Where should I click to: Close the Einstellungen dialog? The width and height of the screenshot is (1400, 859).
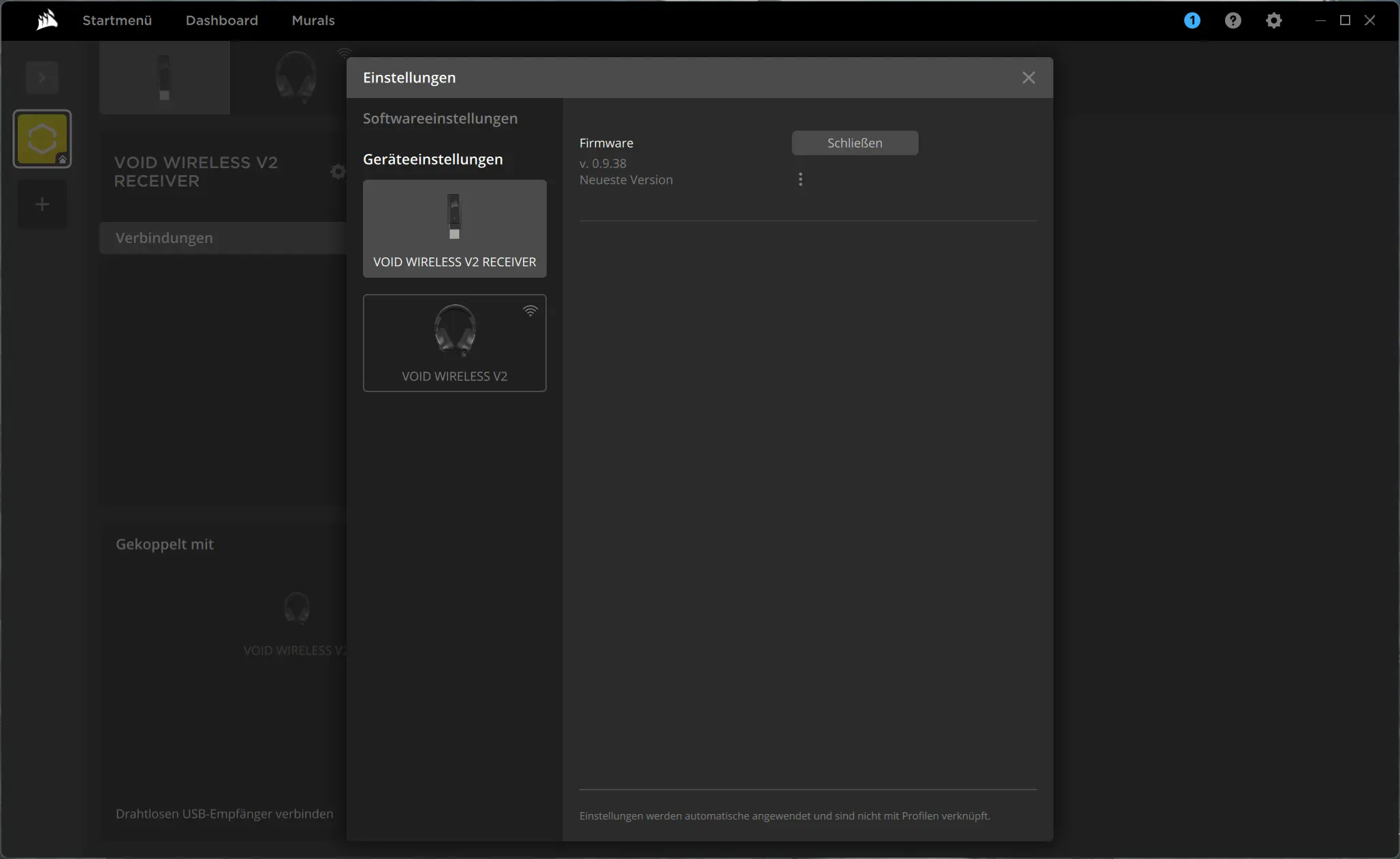[x=1028, y=78]
